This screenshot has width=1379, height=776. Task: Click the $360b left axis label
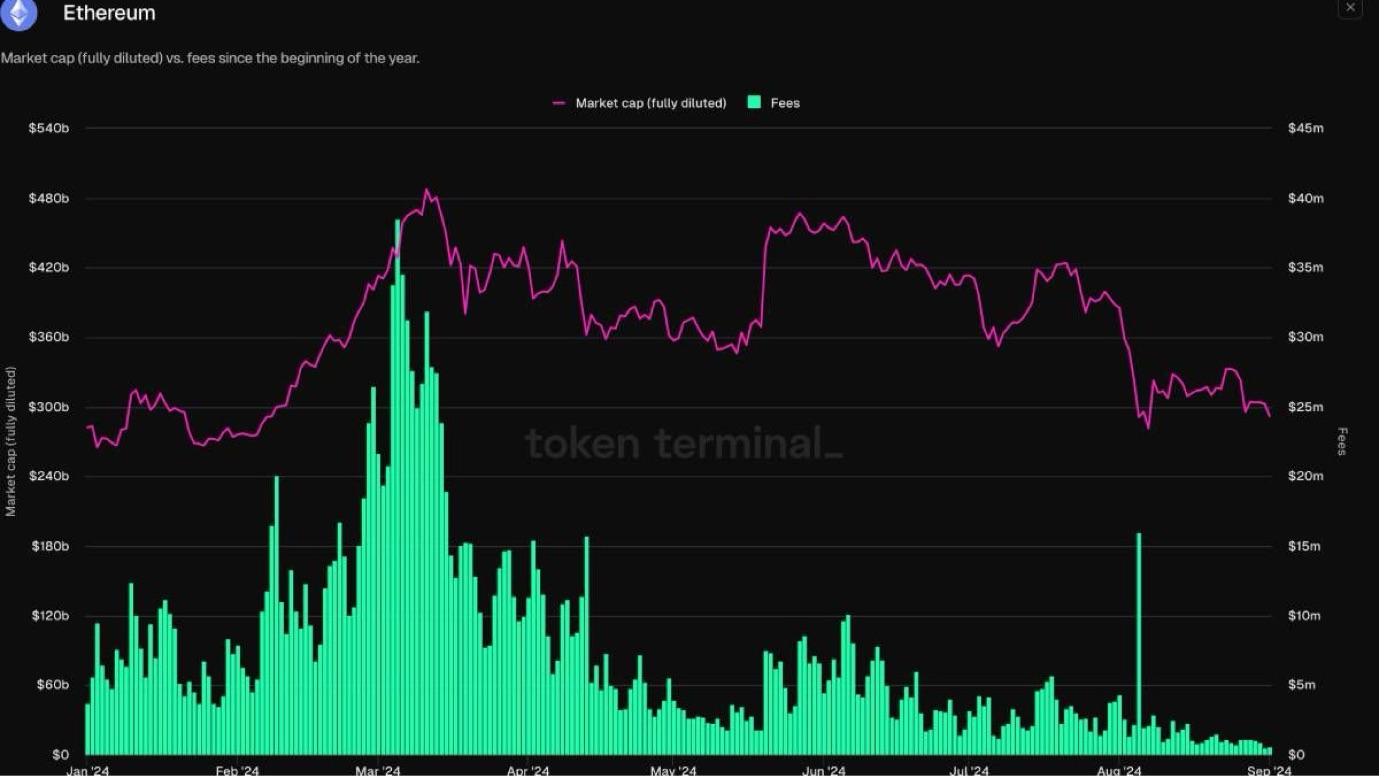point(48,337)
